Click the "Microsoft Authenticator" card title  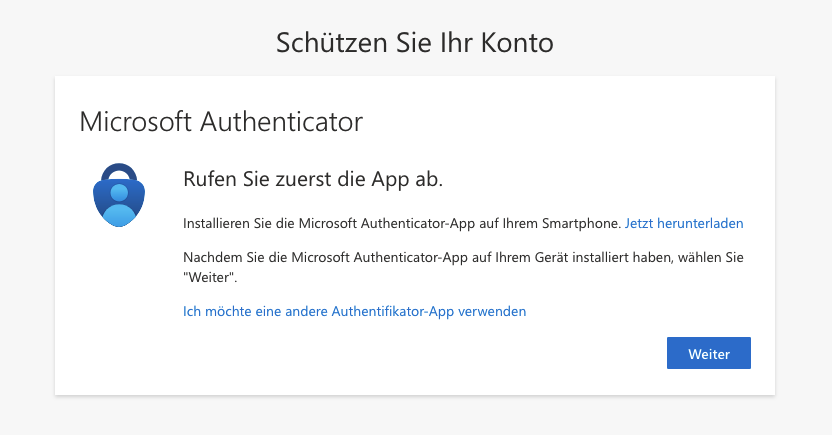coord(220,122)
